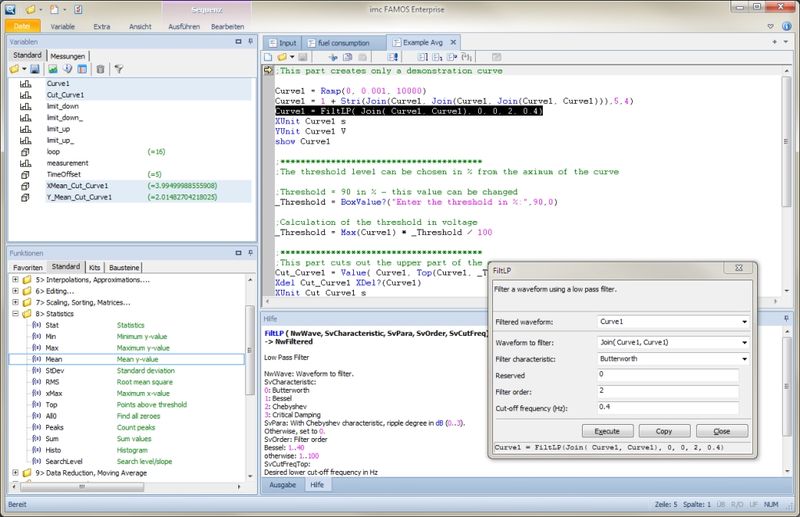Open the Ausführen ribbon tab
Screen dimensions: 800x517
pyautogui.click(x=184, y=27)
